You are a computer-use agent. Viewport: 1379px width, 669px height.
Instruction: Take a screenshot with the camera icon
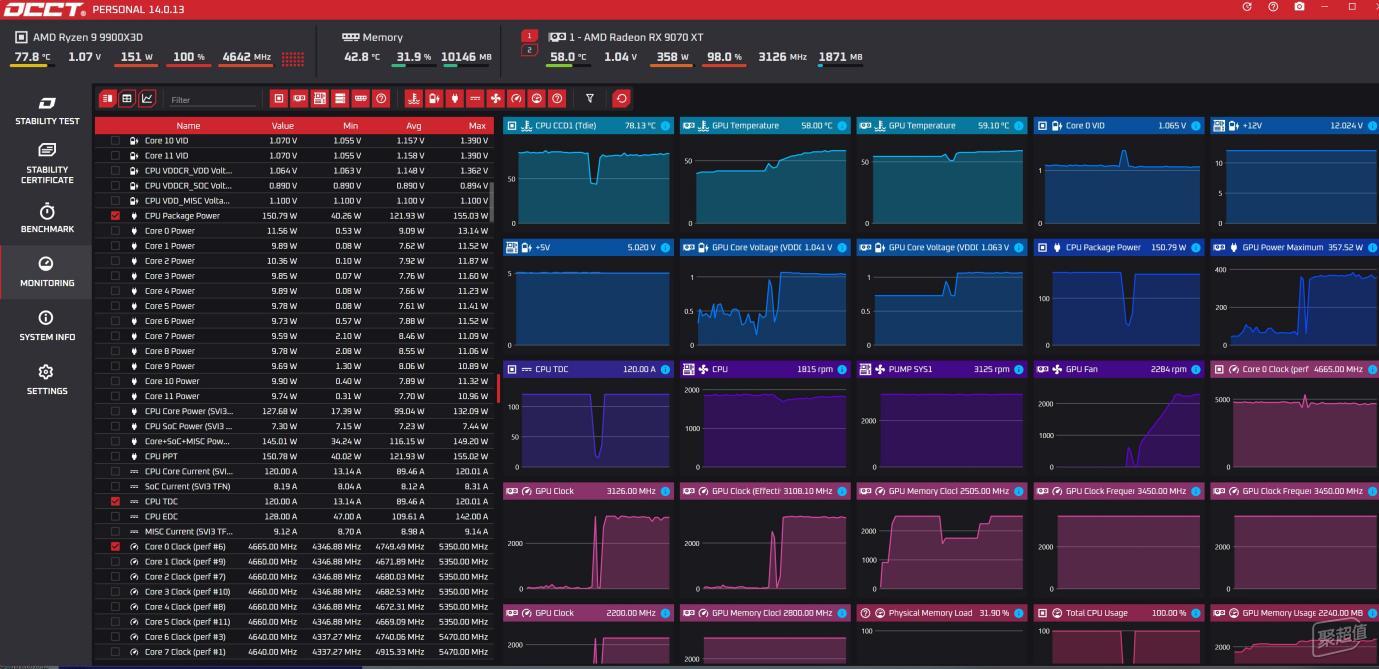[x=1299, y=7]
